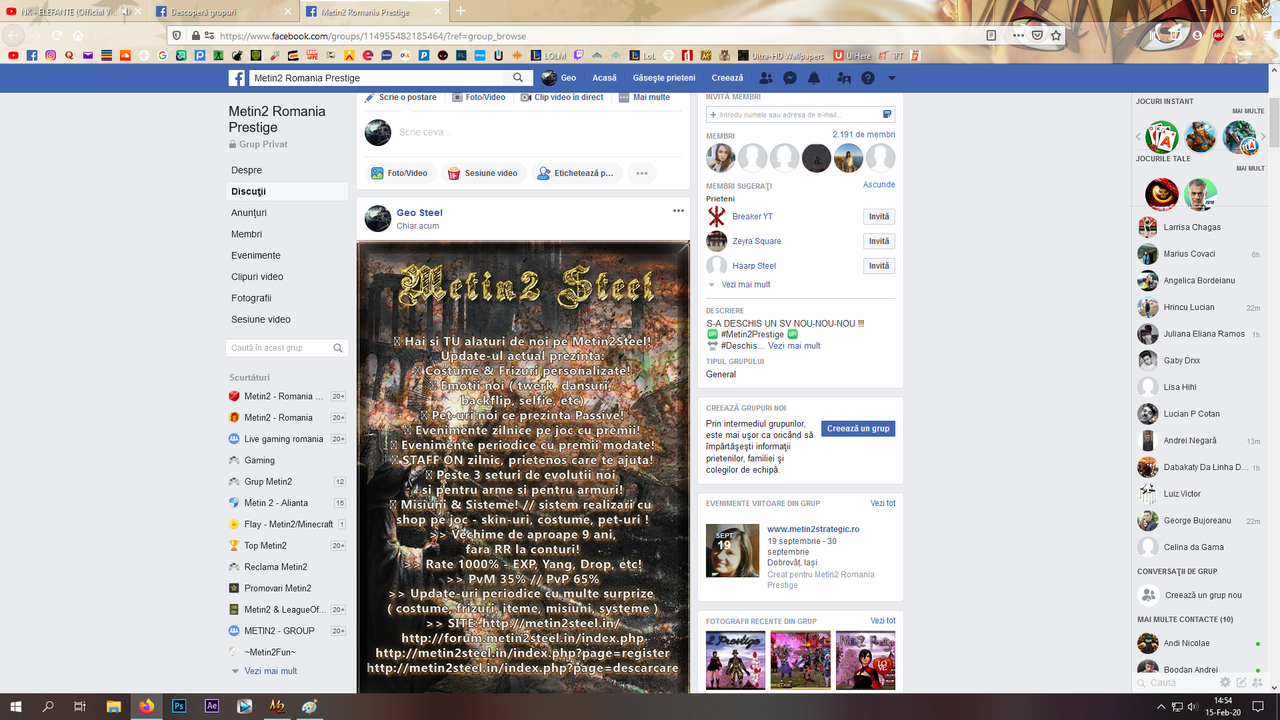This screenshot has height=720, width=1280.
Task: Open the help question mark icon
Action: [x=868, y=78]
